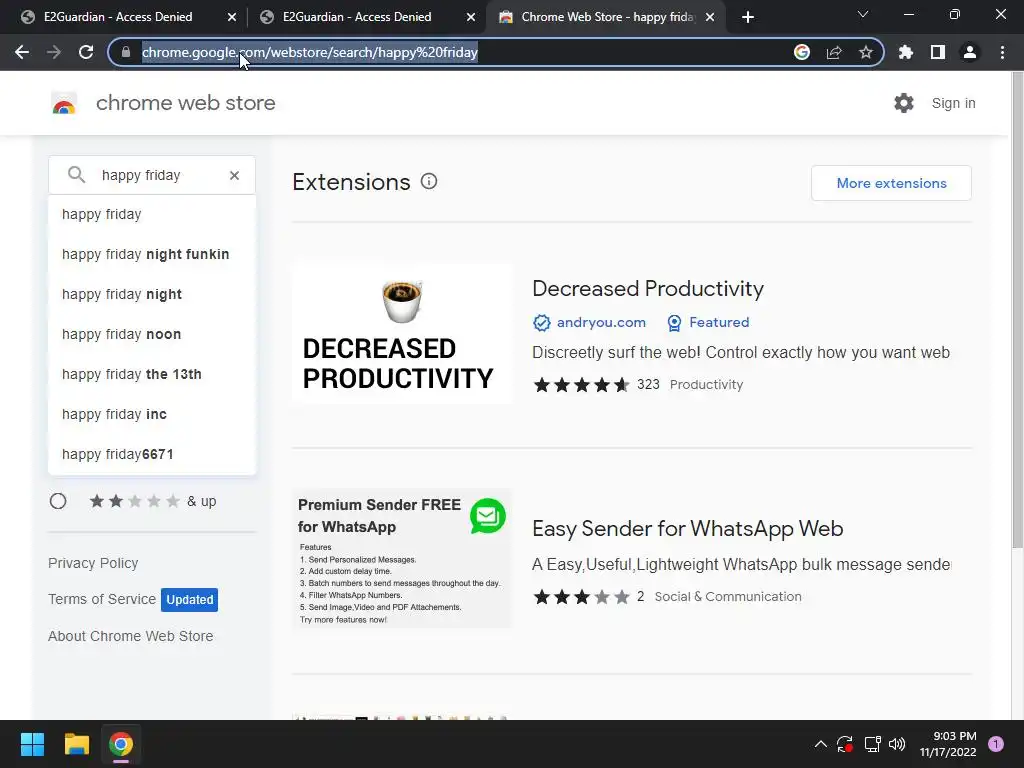View site information lock icon
1024x768 pixels.
tap(126, 52)
